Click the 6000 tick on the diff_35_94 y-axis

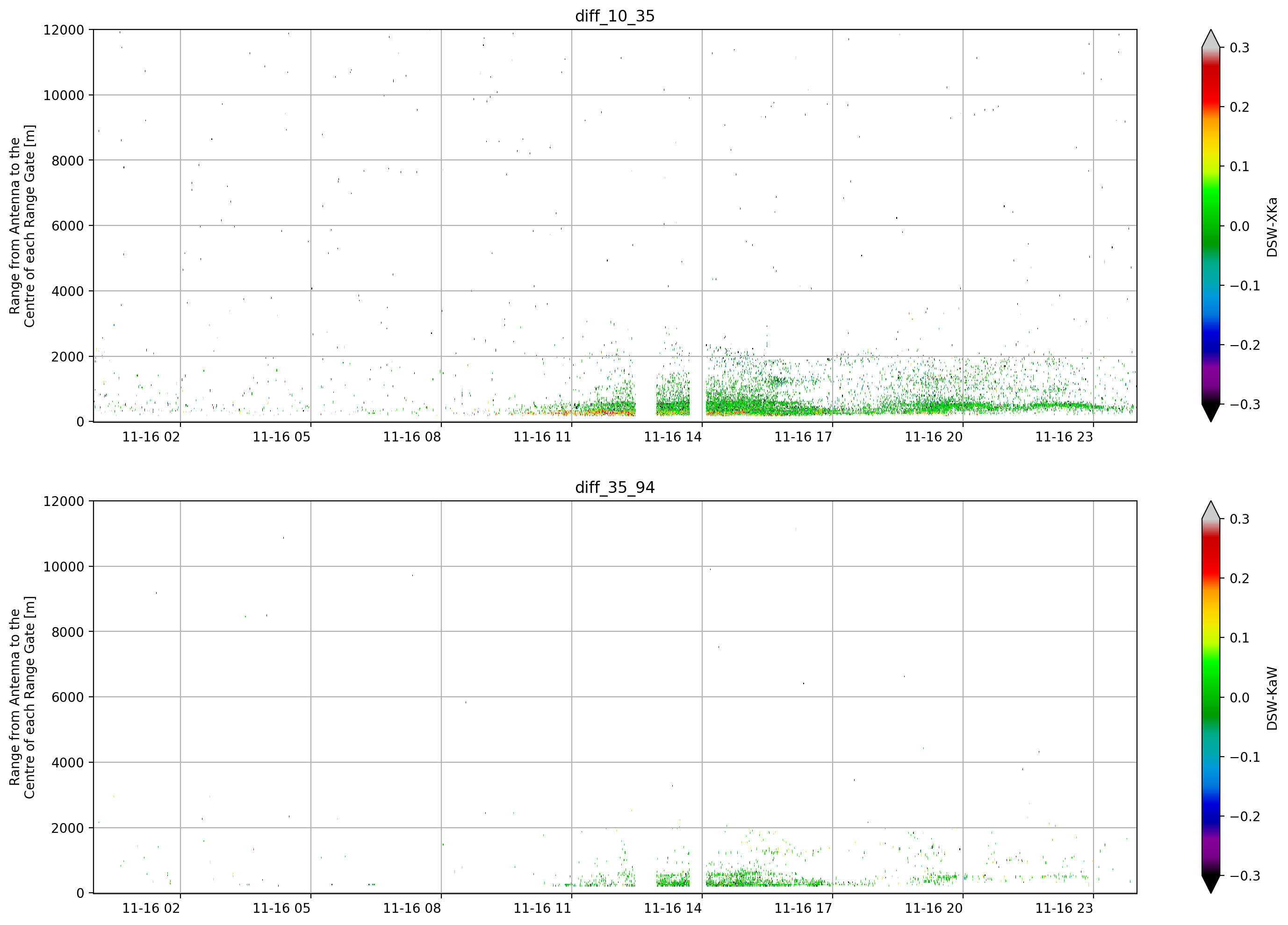68,698
